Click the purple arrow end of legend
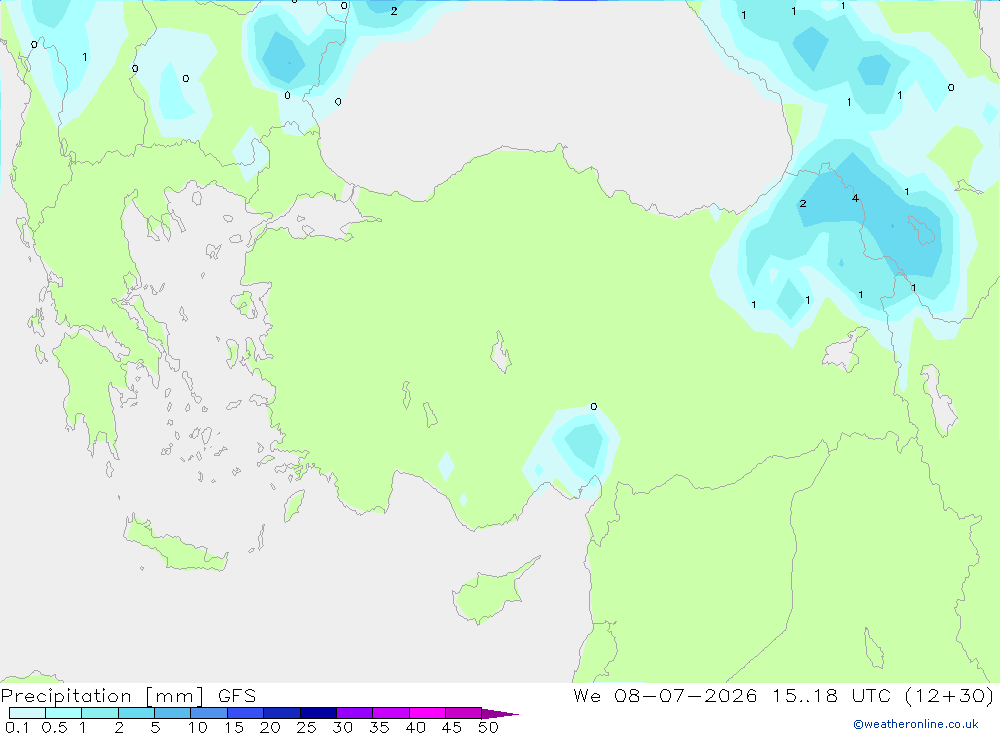The height and width of the screenshot is (733, 1000). pos(500,713)
